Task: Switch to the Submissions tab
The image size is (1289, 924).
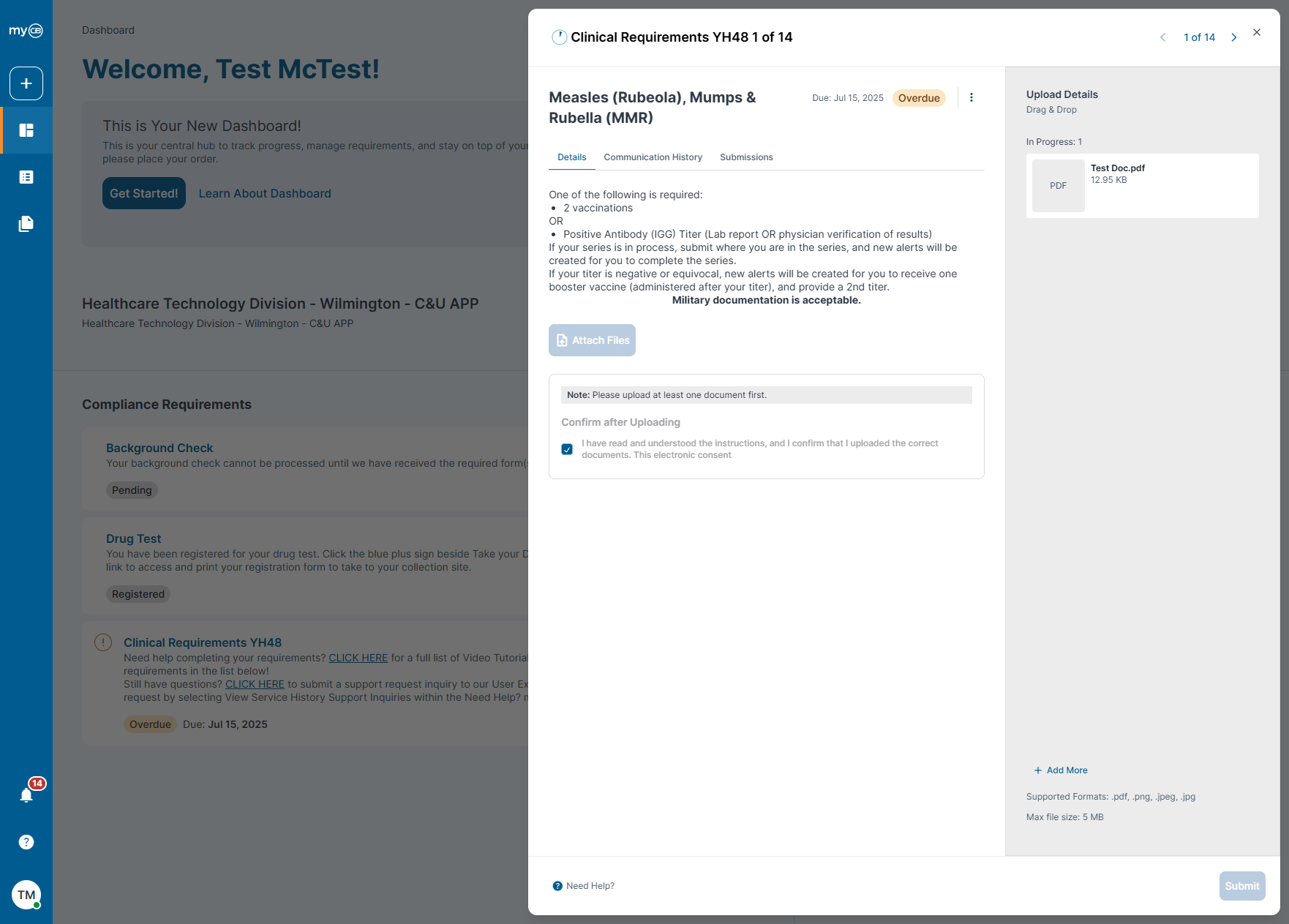Action: (746, 157)
